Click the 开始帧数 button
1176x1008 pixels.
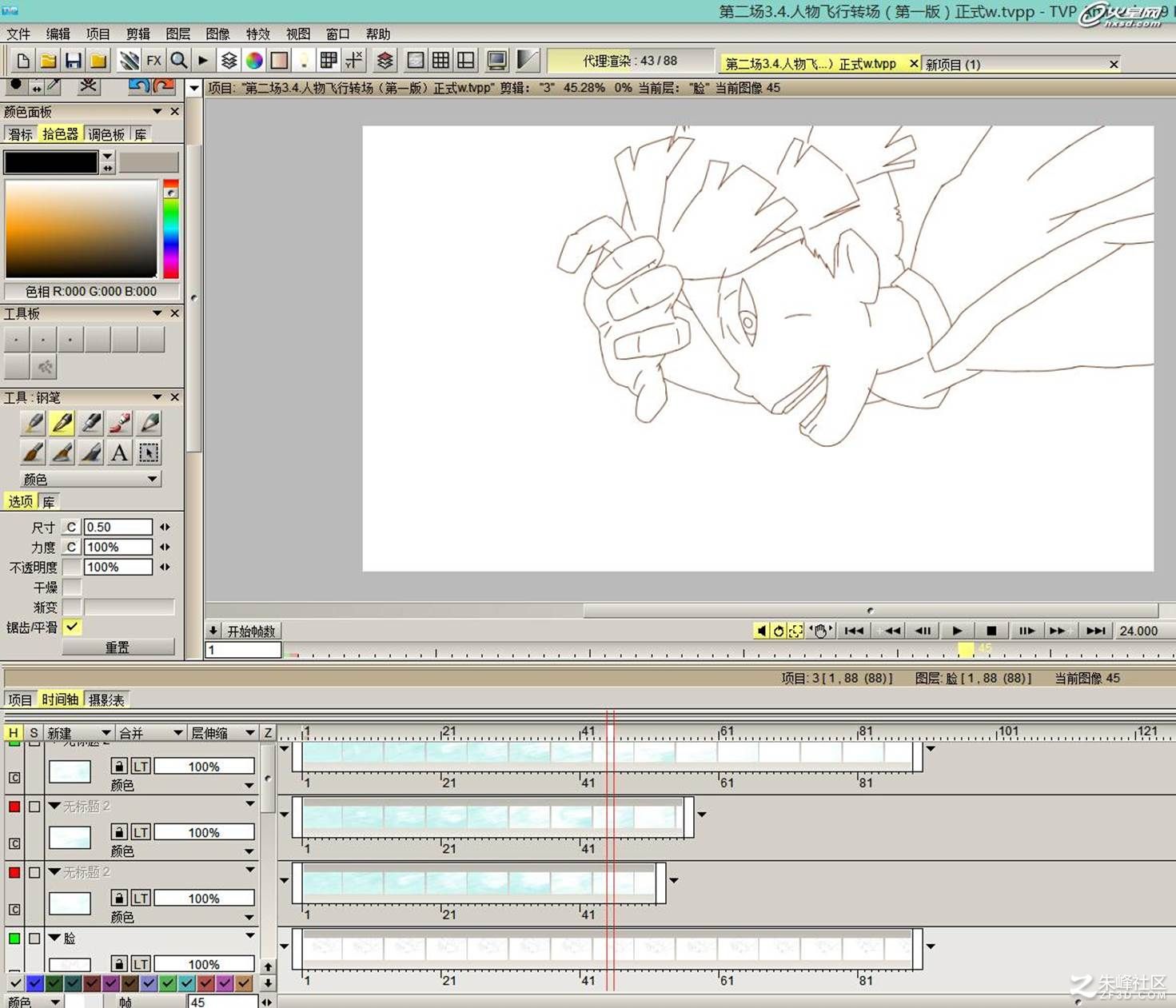click(251, 631)
